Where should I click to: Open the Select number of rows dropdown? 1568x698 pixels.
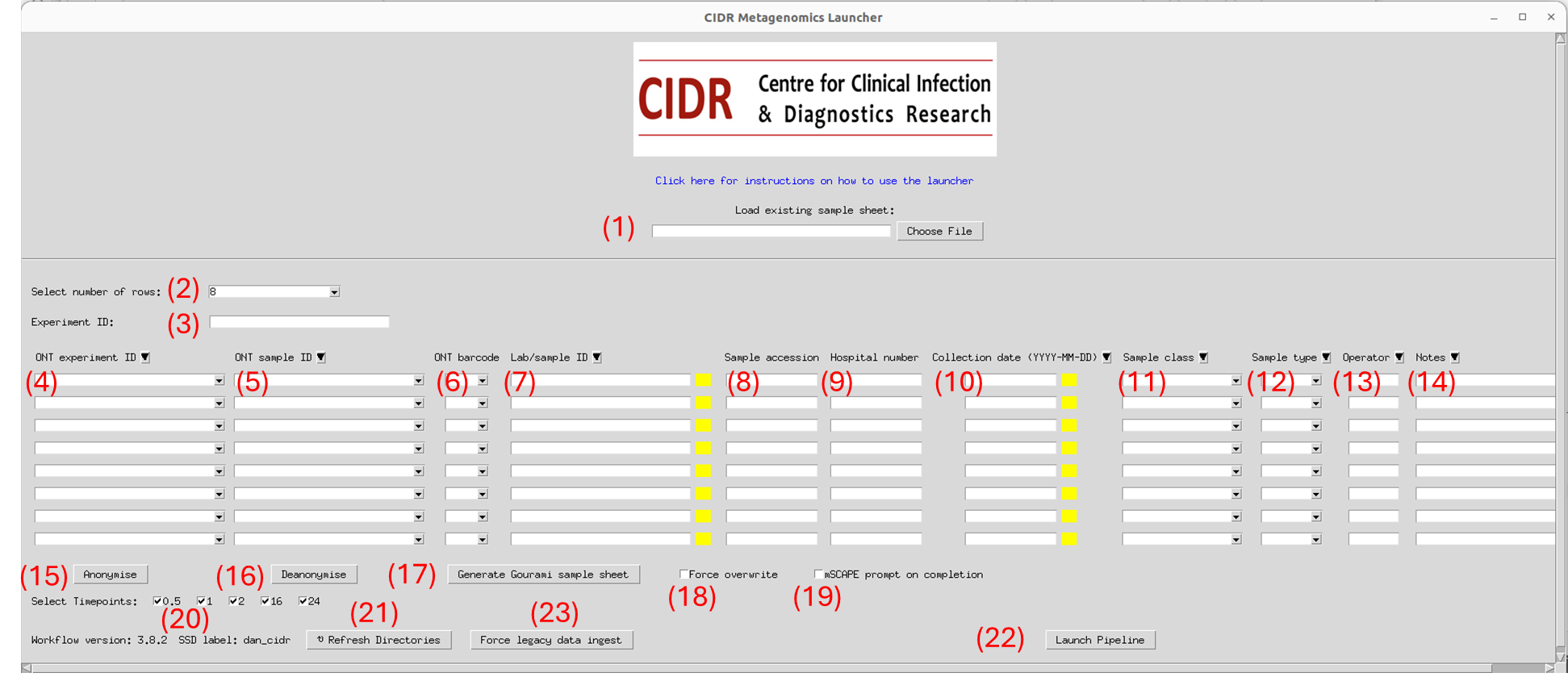[x=334, y=292]
